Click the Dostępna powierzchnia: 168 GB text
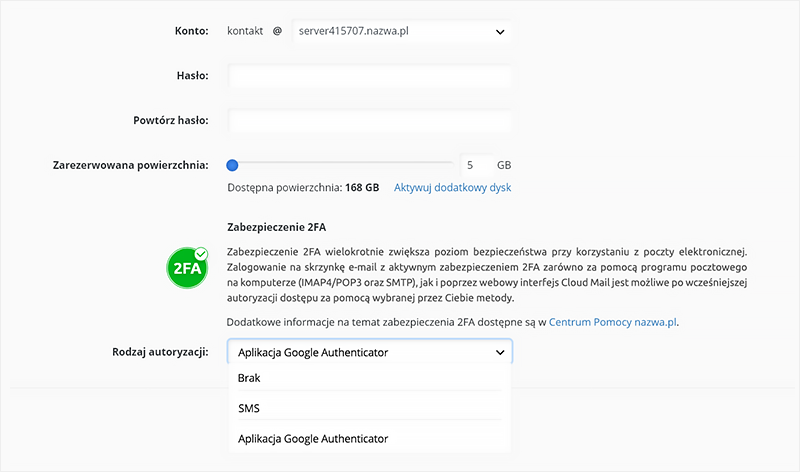This screenshot has height=472, width=800. 303,187
